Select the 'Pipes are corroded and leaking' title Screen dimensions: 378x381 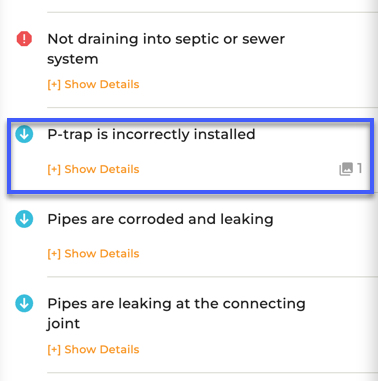(x=160, y=219)
